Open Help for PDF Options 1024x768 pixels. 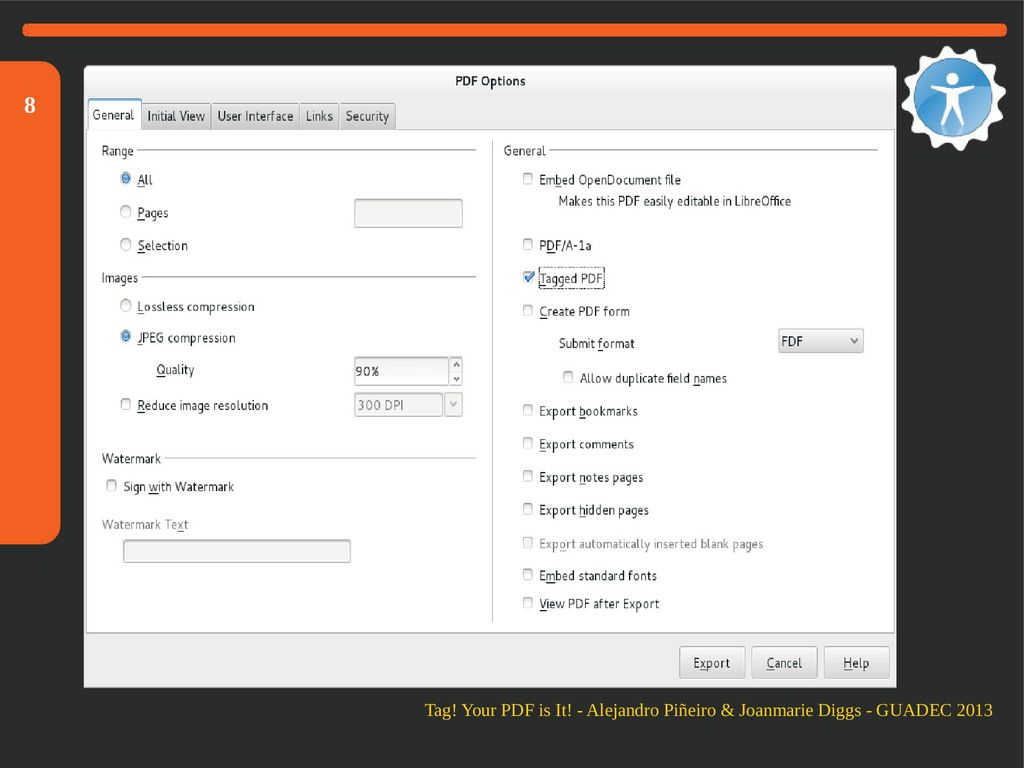(x=856, y=663)
